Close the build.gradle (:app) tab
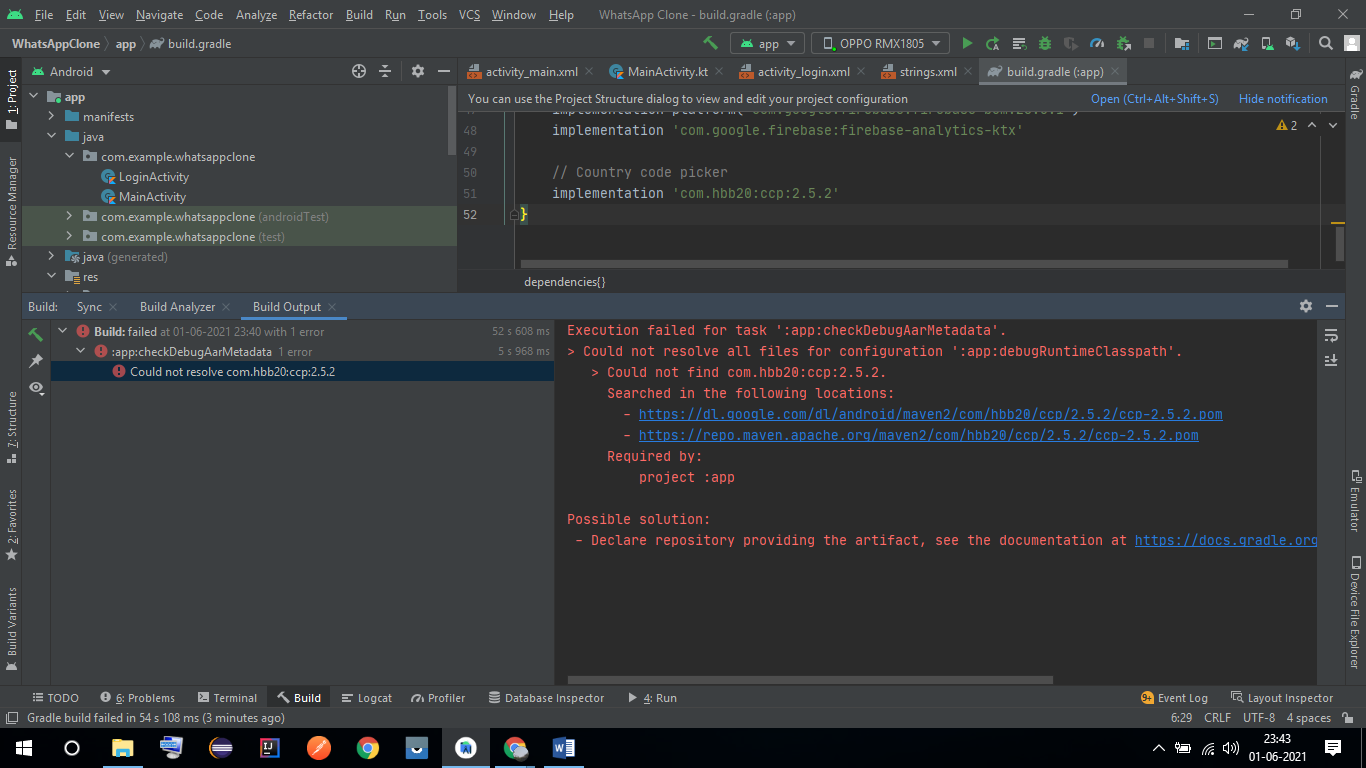The height and width of the screenshot is (768, 1366). 1115,72
